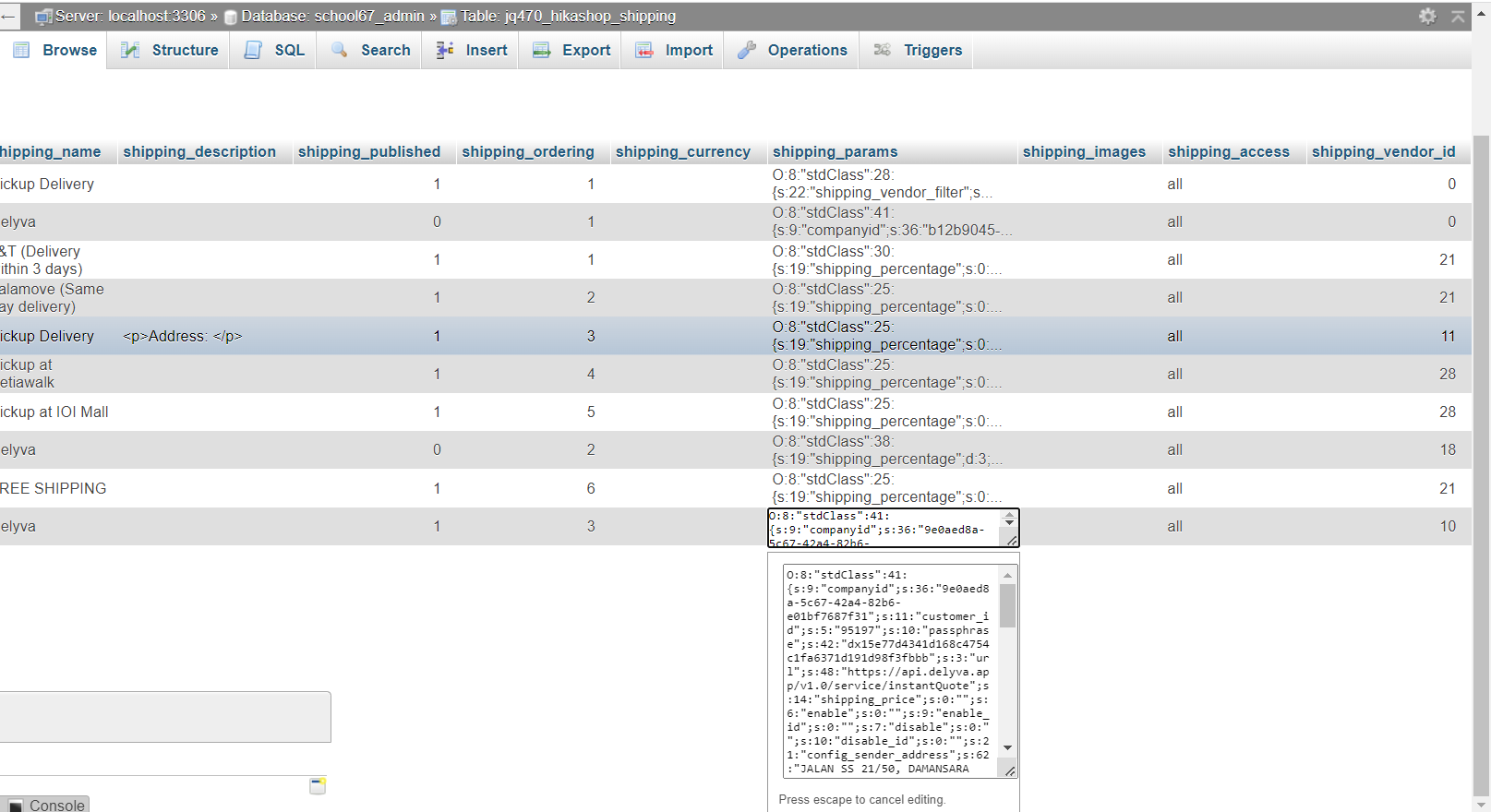Click the Triggers tab icon

(x=883, y=50)
